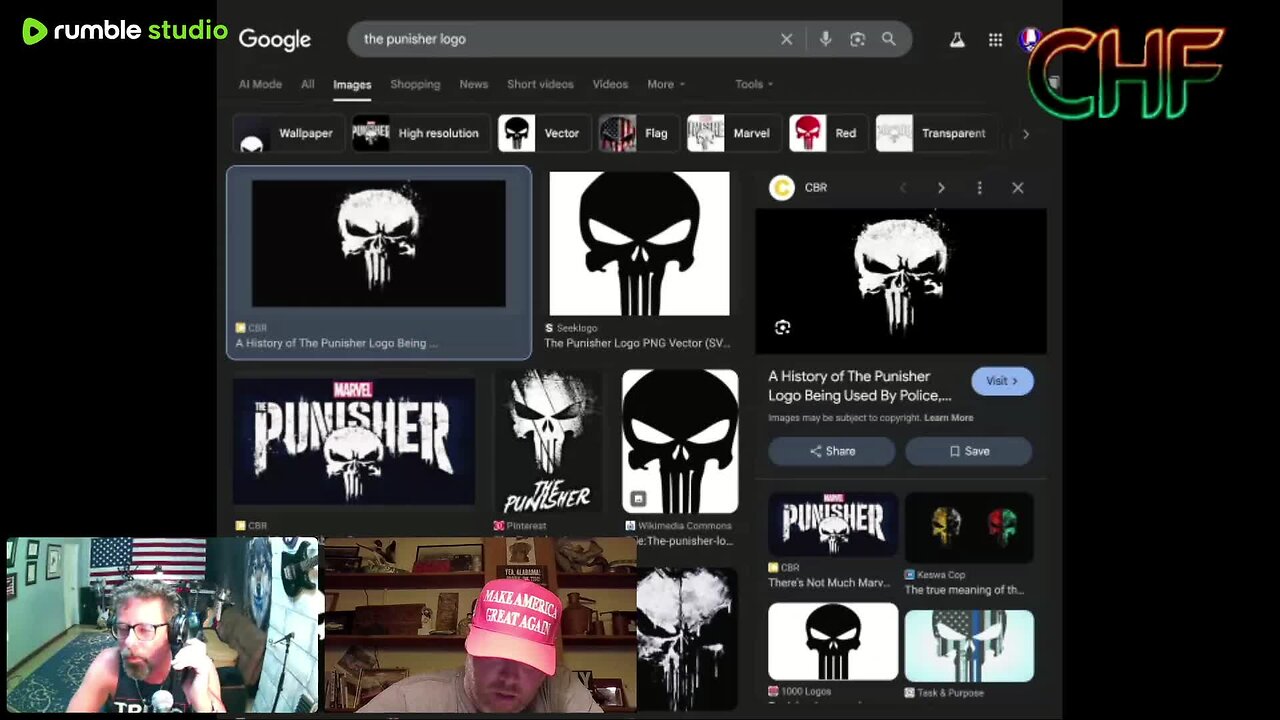Filter by High resolution chip
1280x720 pixels.
click(419, 133)
